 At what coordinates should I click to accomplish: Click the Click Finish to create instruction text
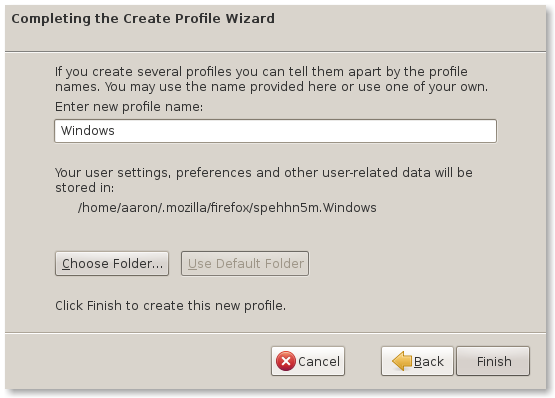171,306
